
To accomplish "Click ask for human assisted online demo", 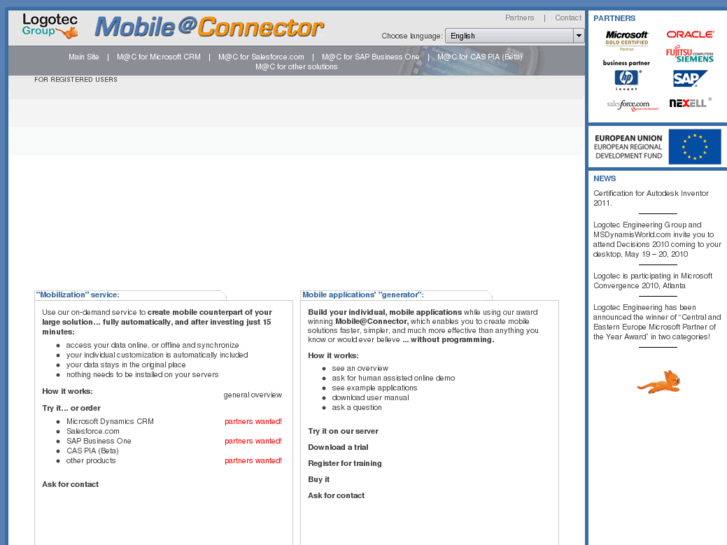I will tap(393, 378).
